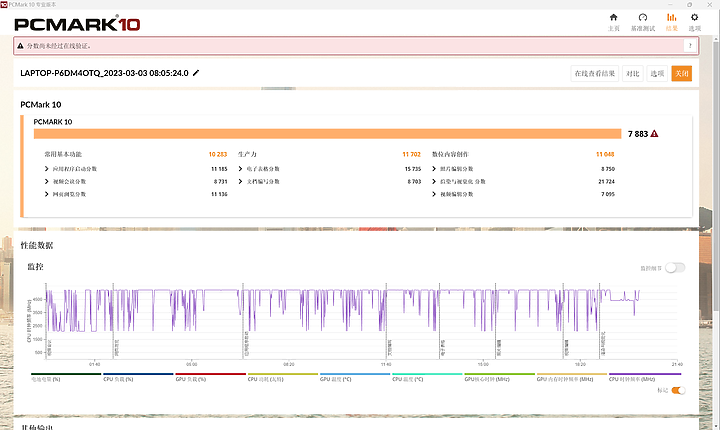This screenshot has height=430, width=720.
Task: Toggle the GPU 负载 (%) legend line
Action: pos(210,377)
